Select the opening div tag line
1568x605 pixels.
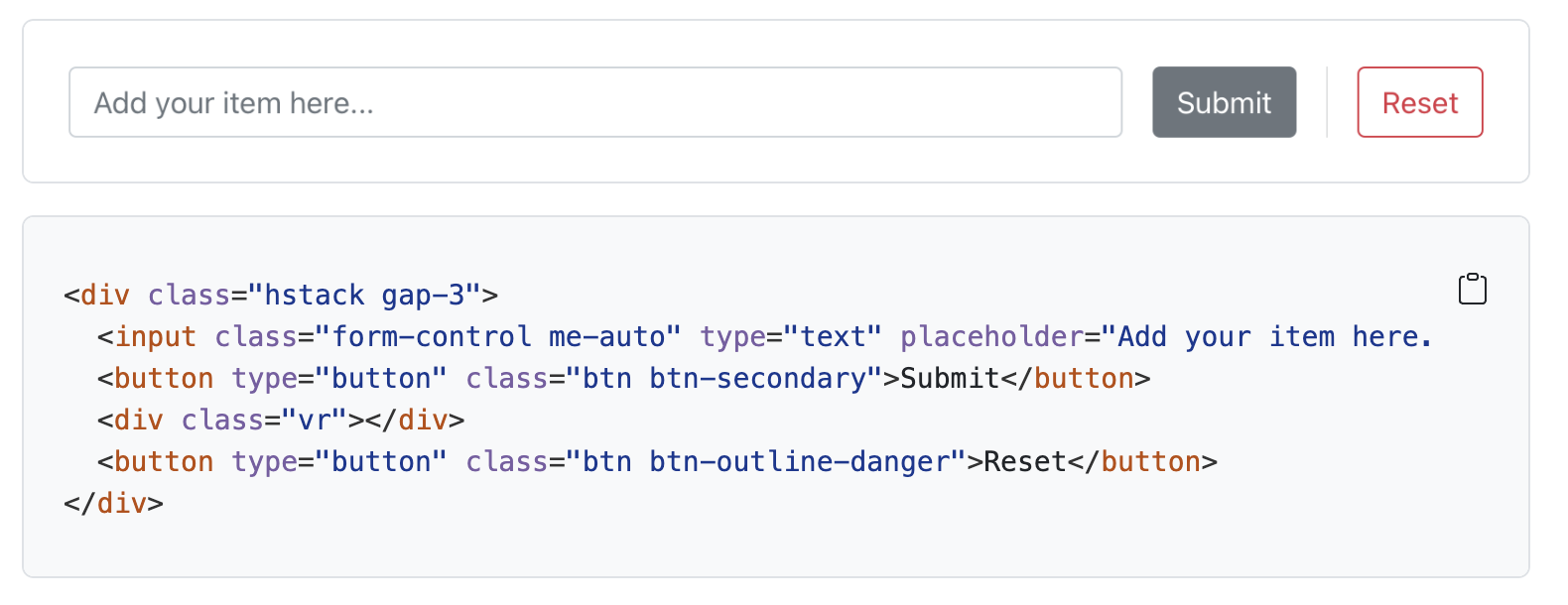pyautogui.click(x=281, y=295)
